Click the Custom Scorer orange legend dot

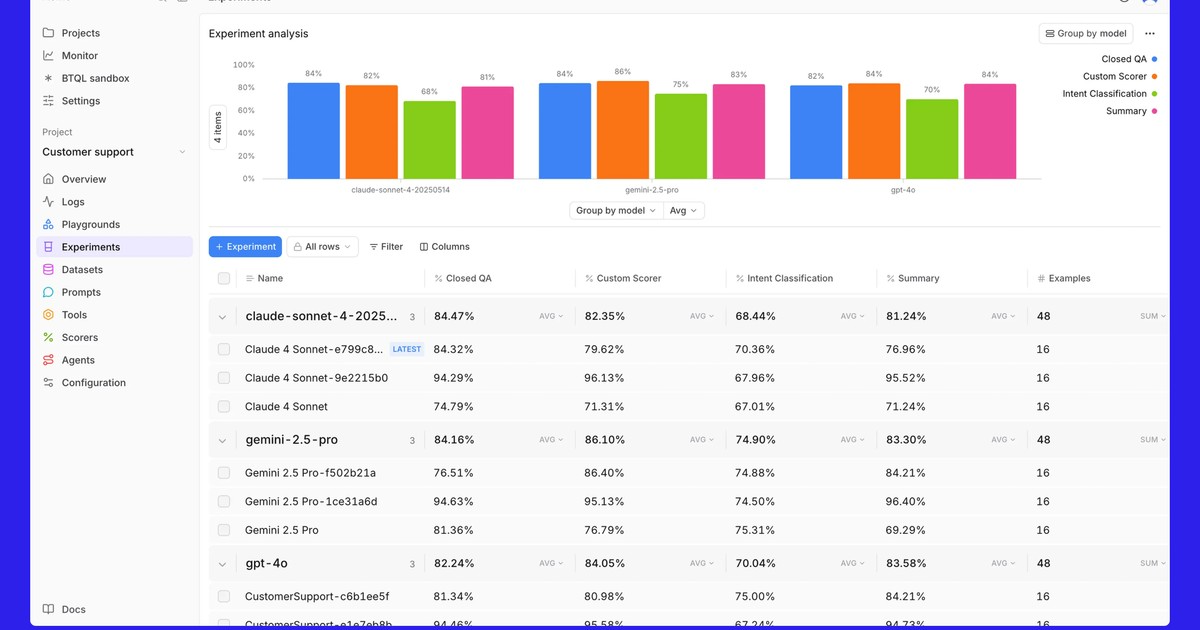[1155, 76]
